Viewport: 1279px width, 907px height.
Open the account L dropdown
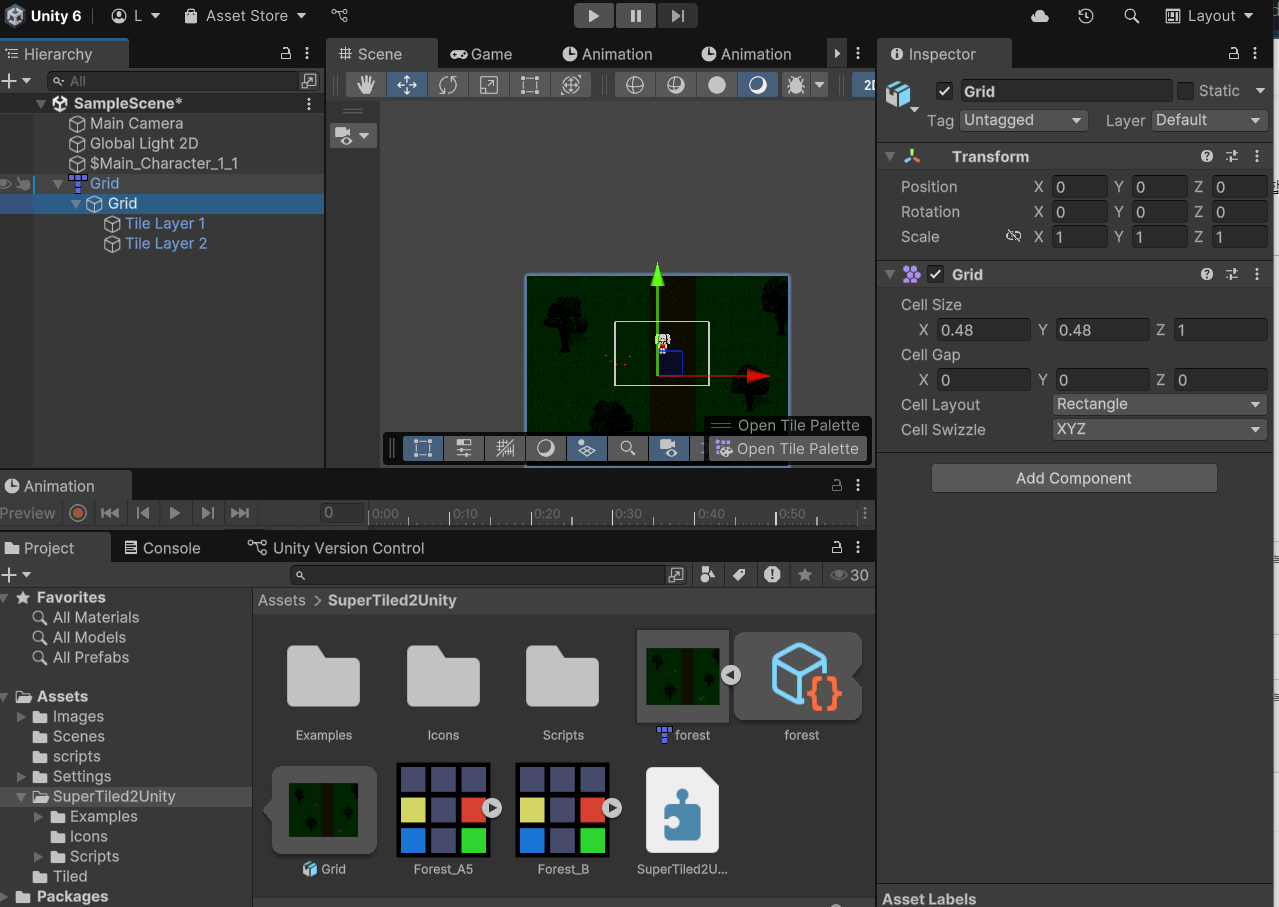coord(134,16)
